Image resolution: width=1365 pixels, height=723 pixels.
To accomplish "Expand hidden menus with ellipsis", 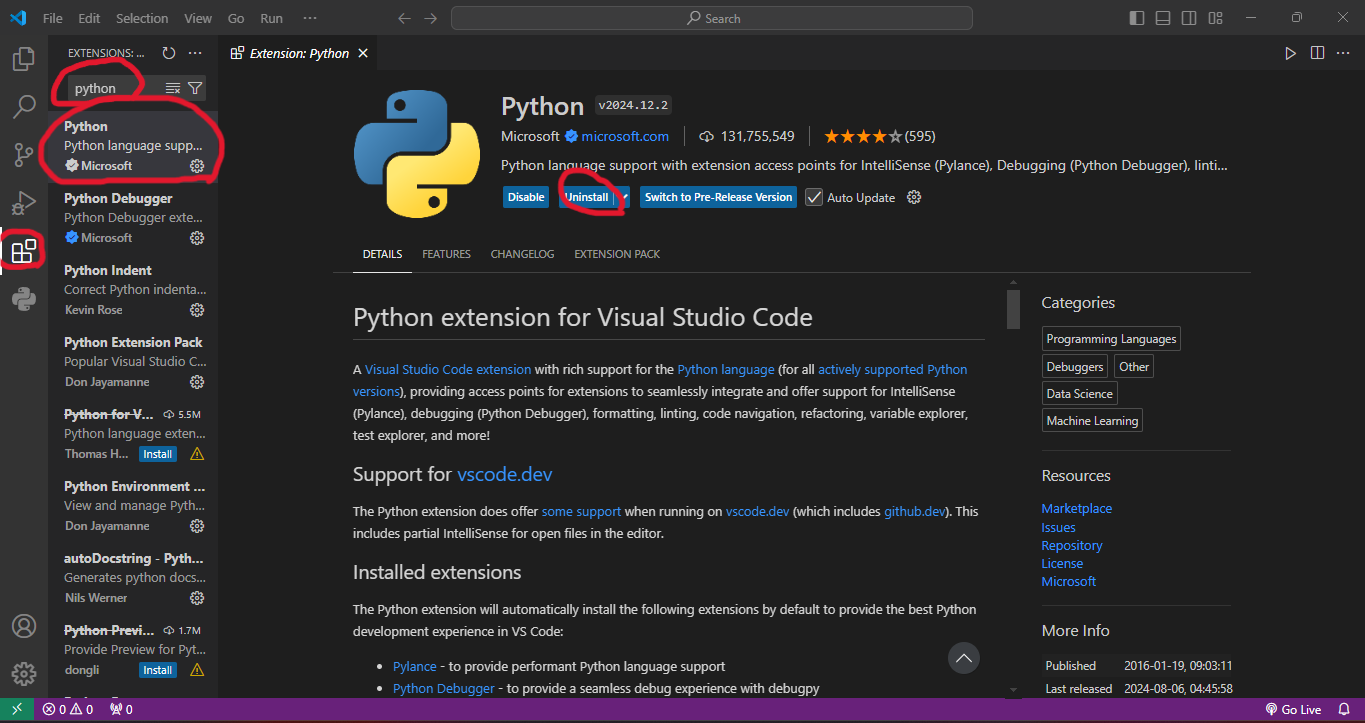I will point(310,18).
